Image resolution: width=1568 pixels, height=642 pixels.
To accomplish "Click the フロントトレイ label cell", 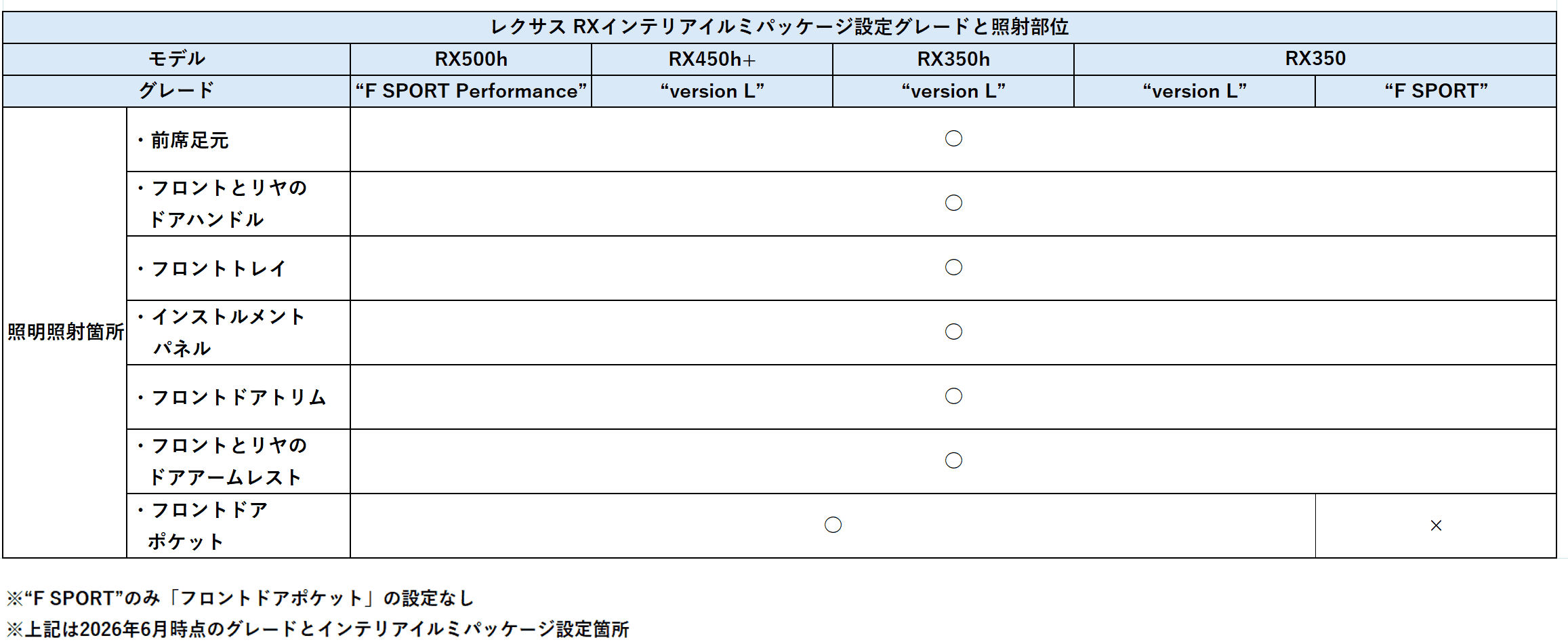I will (x=239, y=268).
